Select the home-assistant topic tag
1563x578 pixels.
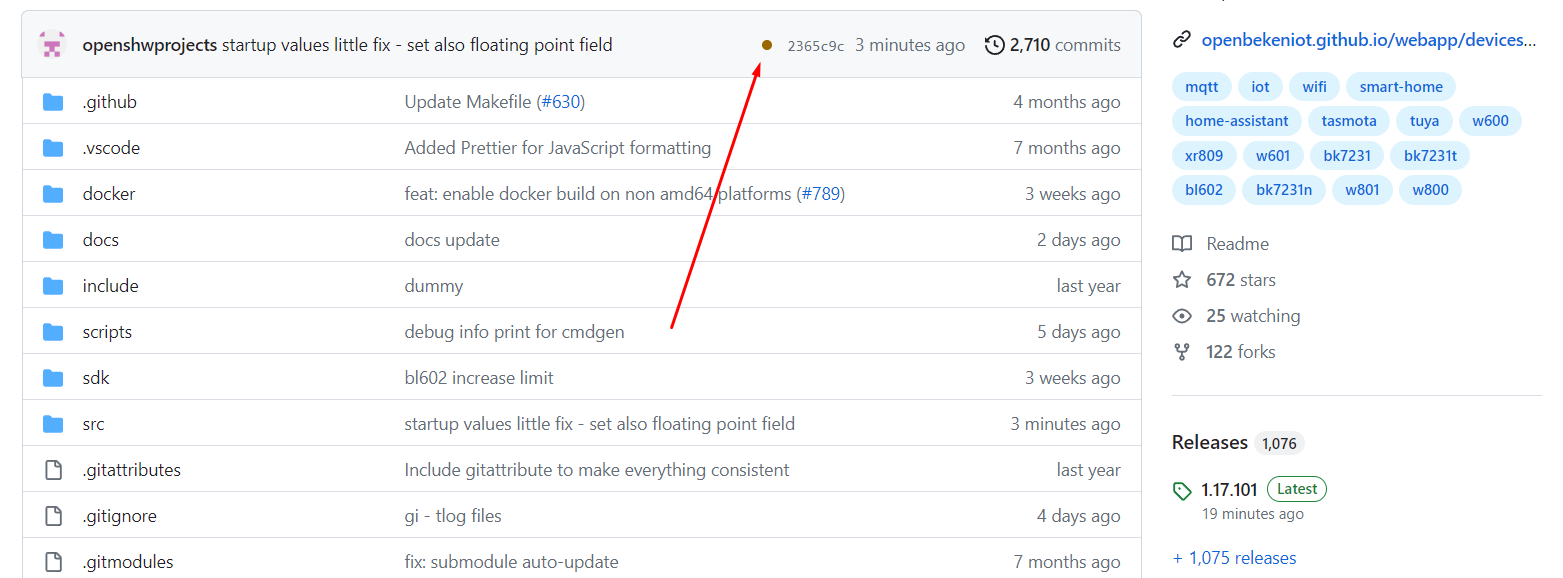click(x=1237, y=121)
